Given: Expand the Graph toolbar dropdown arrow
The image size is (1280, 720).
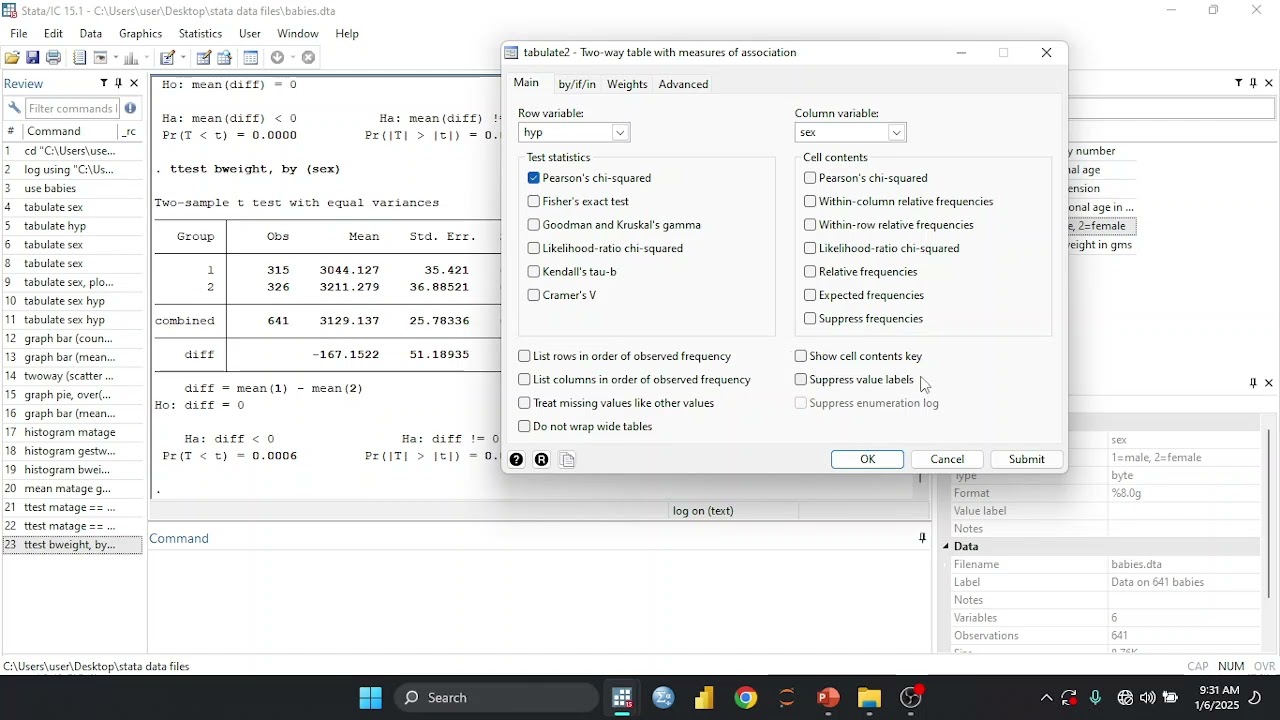Looking at the screenshot, I should [146, 58].
